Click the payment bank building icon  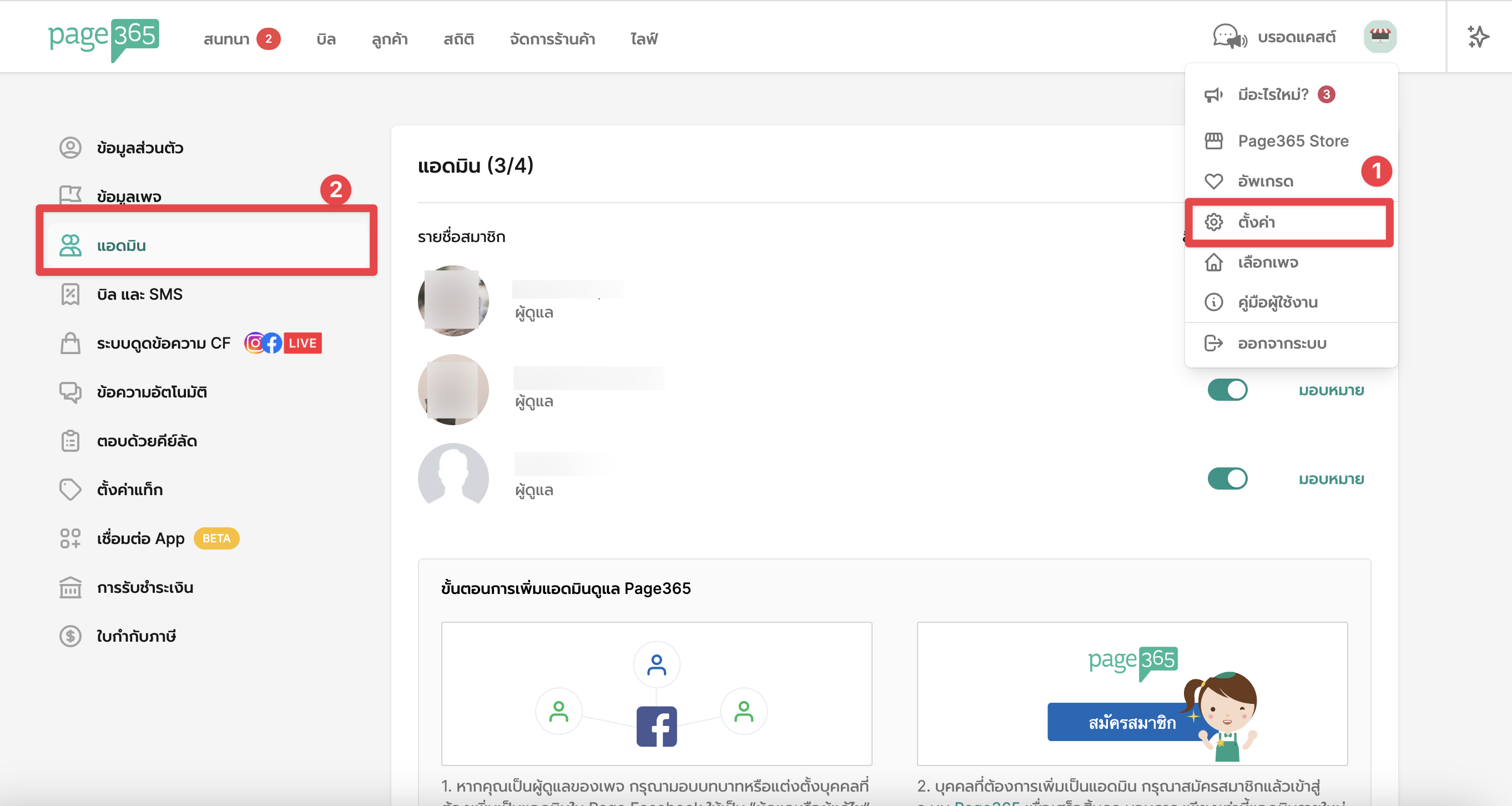[70, 587]
